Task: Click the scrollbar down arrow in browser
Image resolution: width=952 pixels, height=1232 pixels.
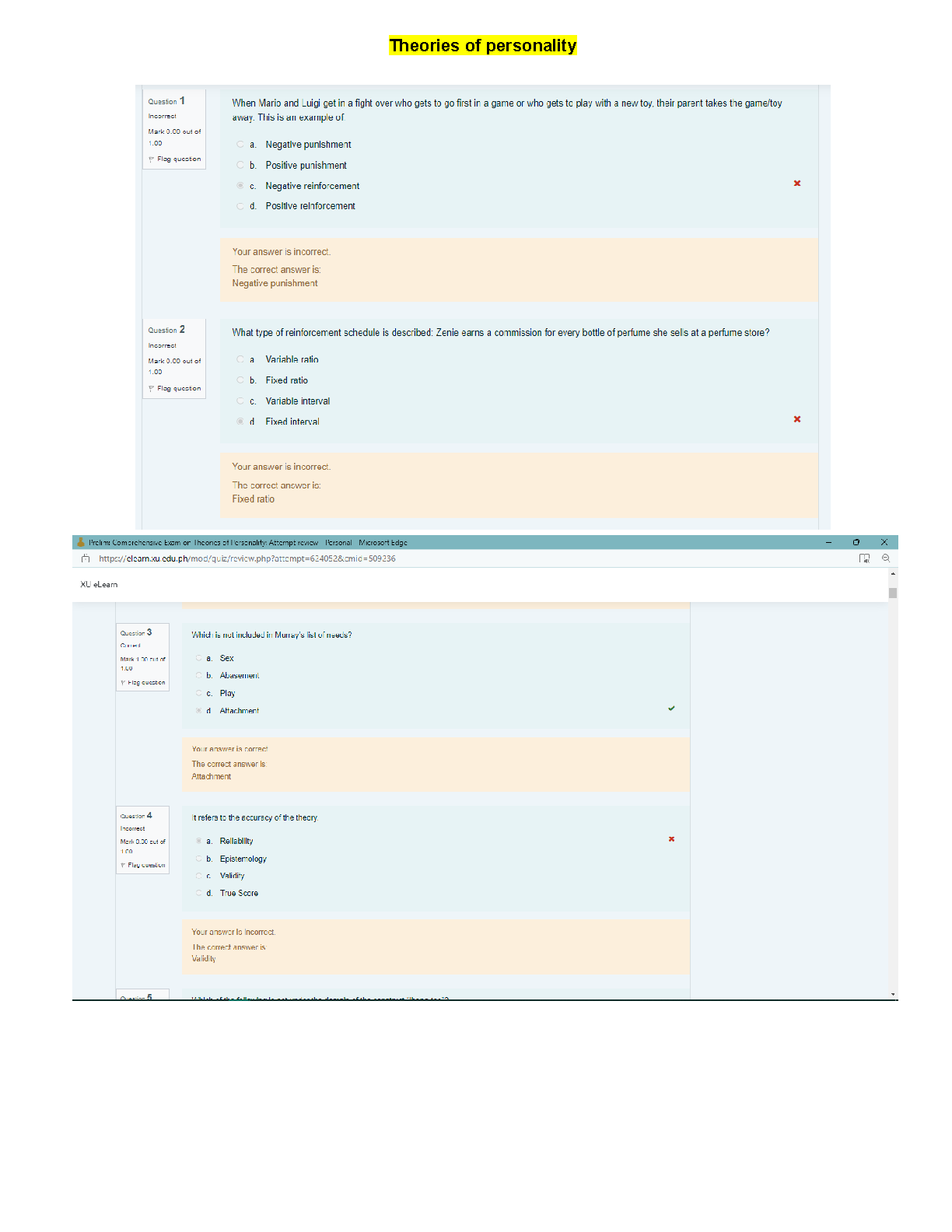Action: 893,994
